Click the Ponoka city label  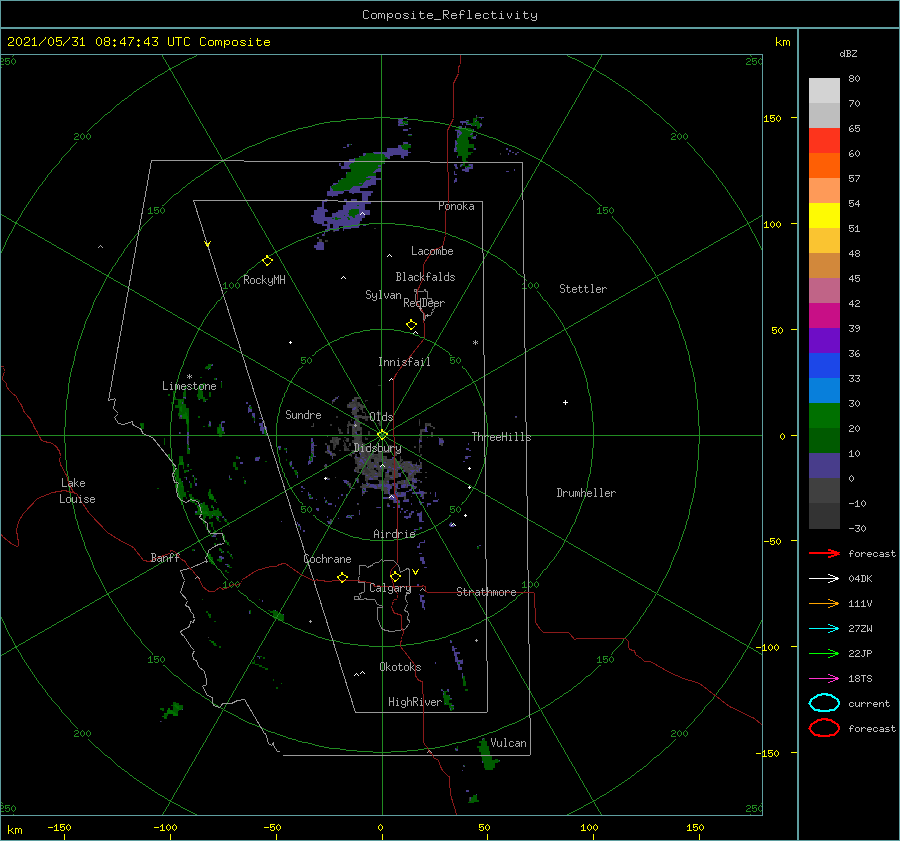(x=456, y=206)
